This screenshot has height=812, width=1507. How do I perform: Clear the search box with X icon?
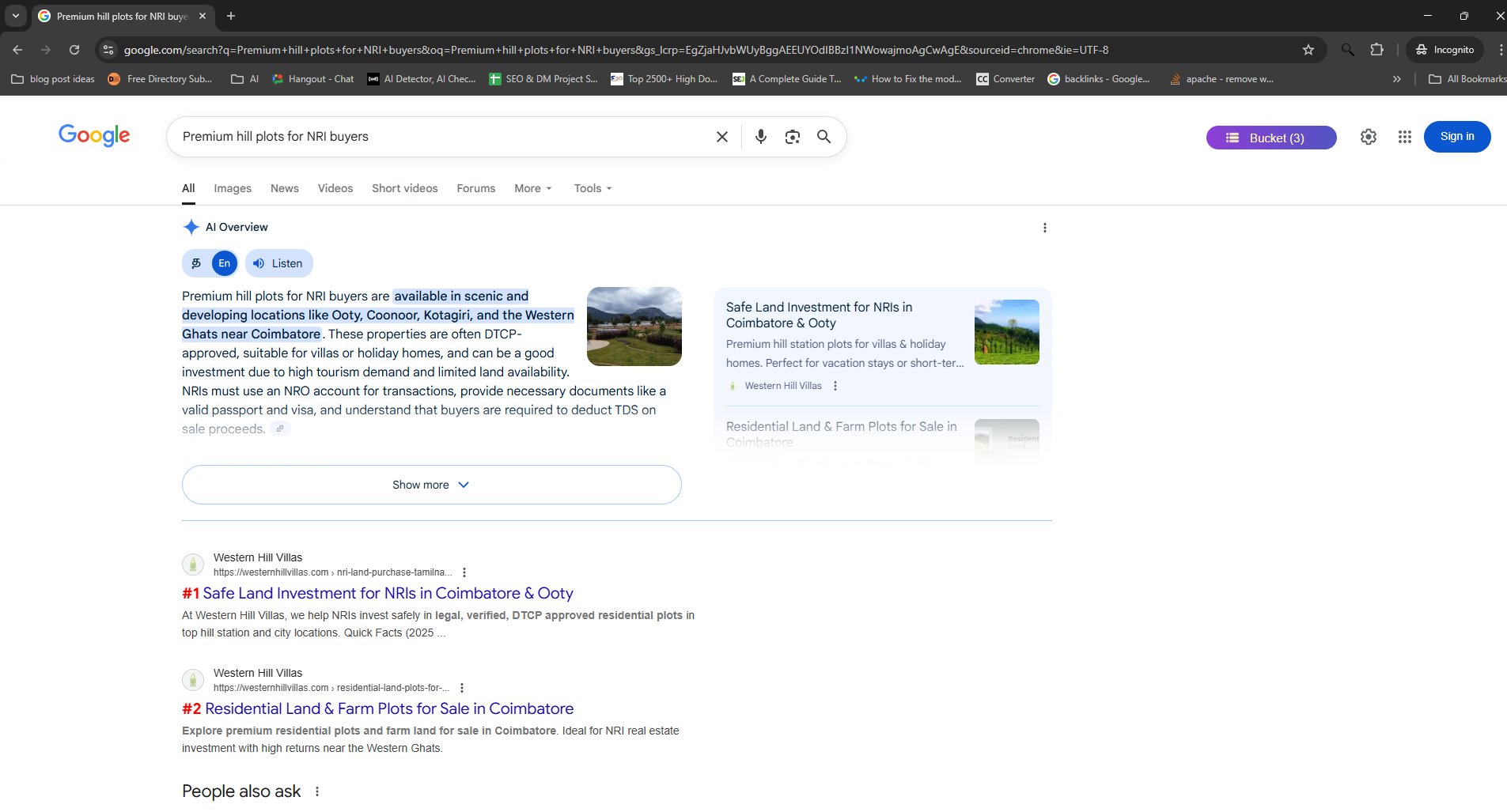[x=721, y=137]
